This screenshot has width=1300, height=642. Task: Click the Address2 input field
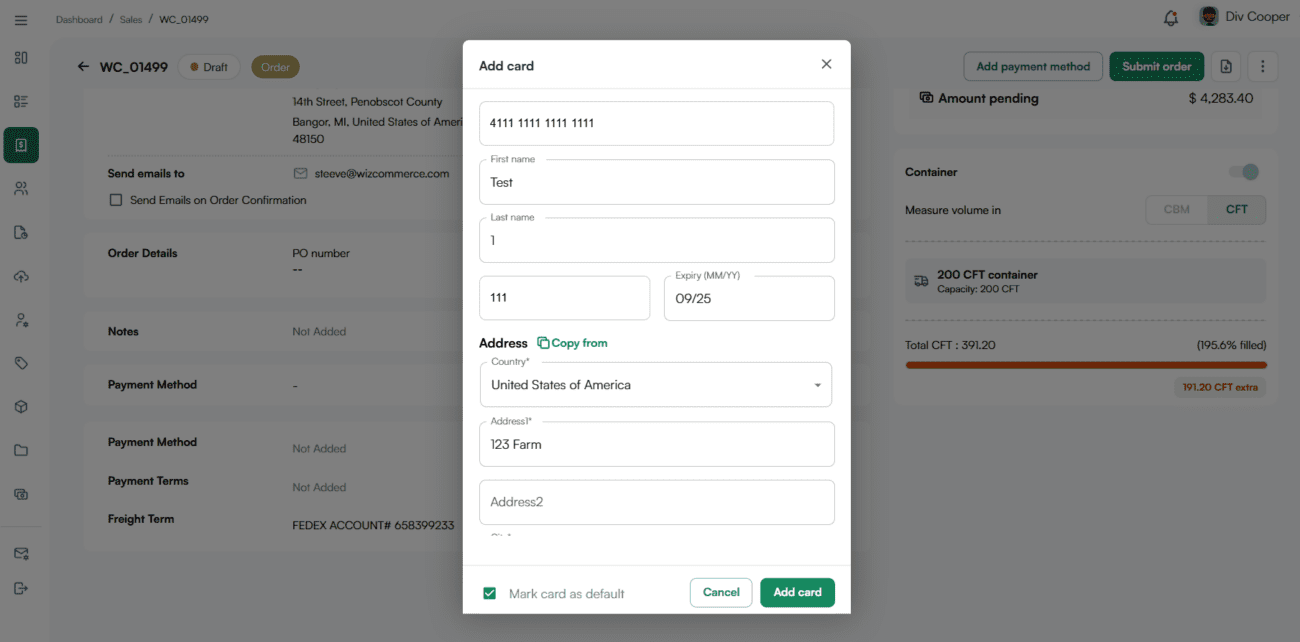click(x=656, y=502)
